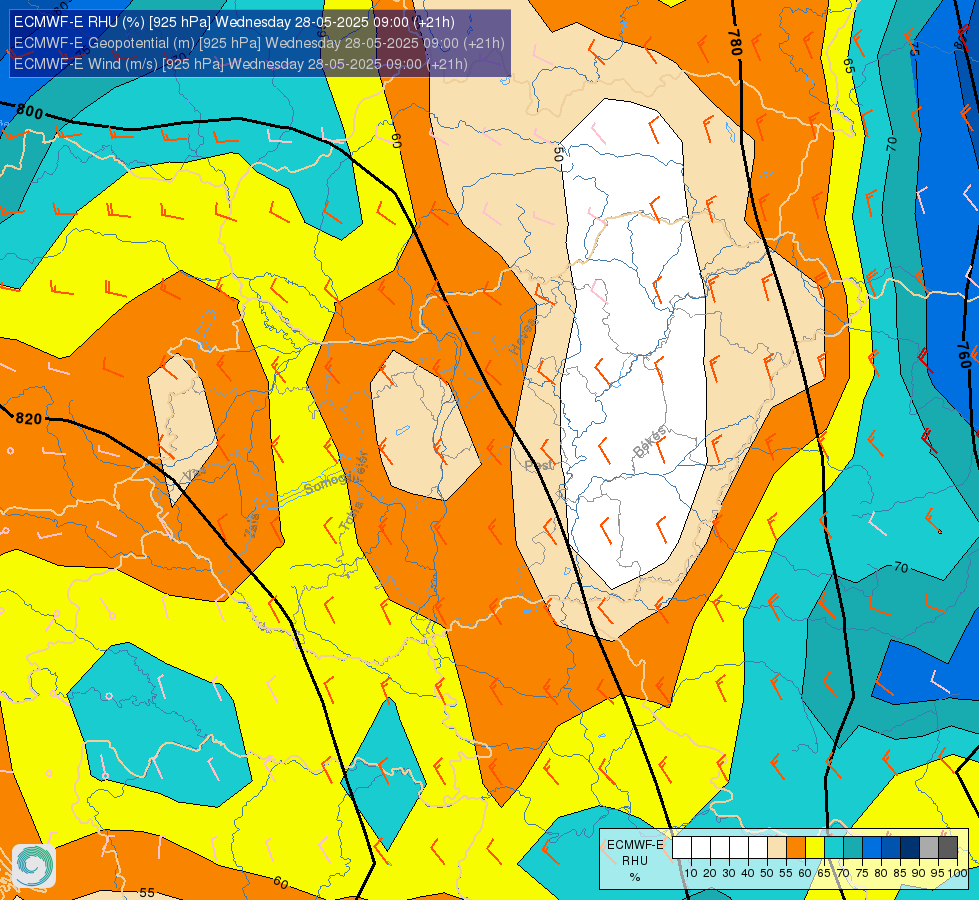Select the ECMWF-E Geopotential (m) header line
979x900 pixels.
point(259,43)
